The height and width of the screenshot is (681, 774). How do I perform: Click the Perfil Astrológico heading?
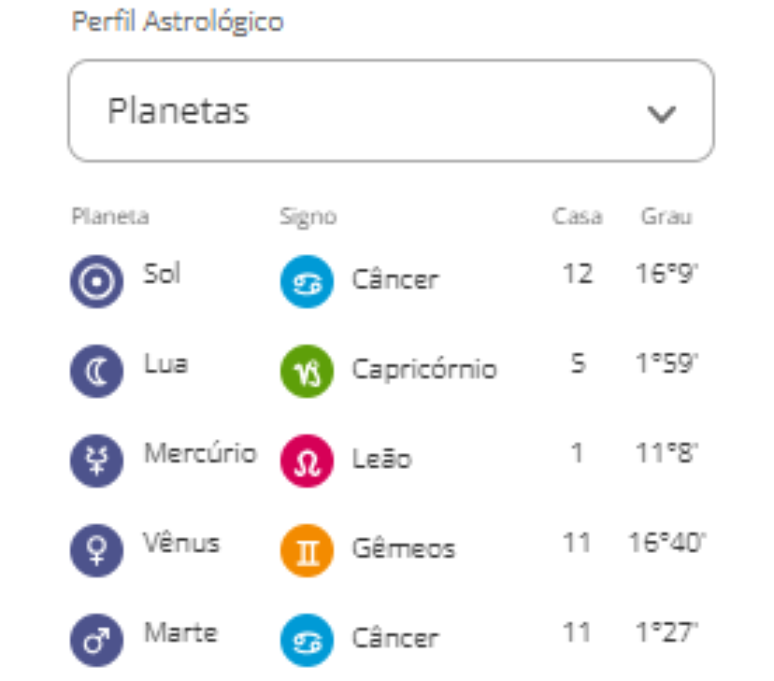pyautogui.click(x=177, y=22)
